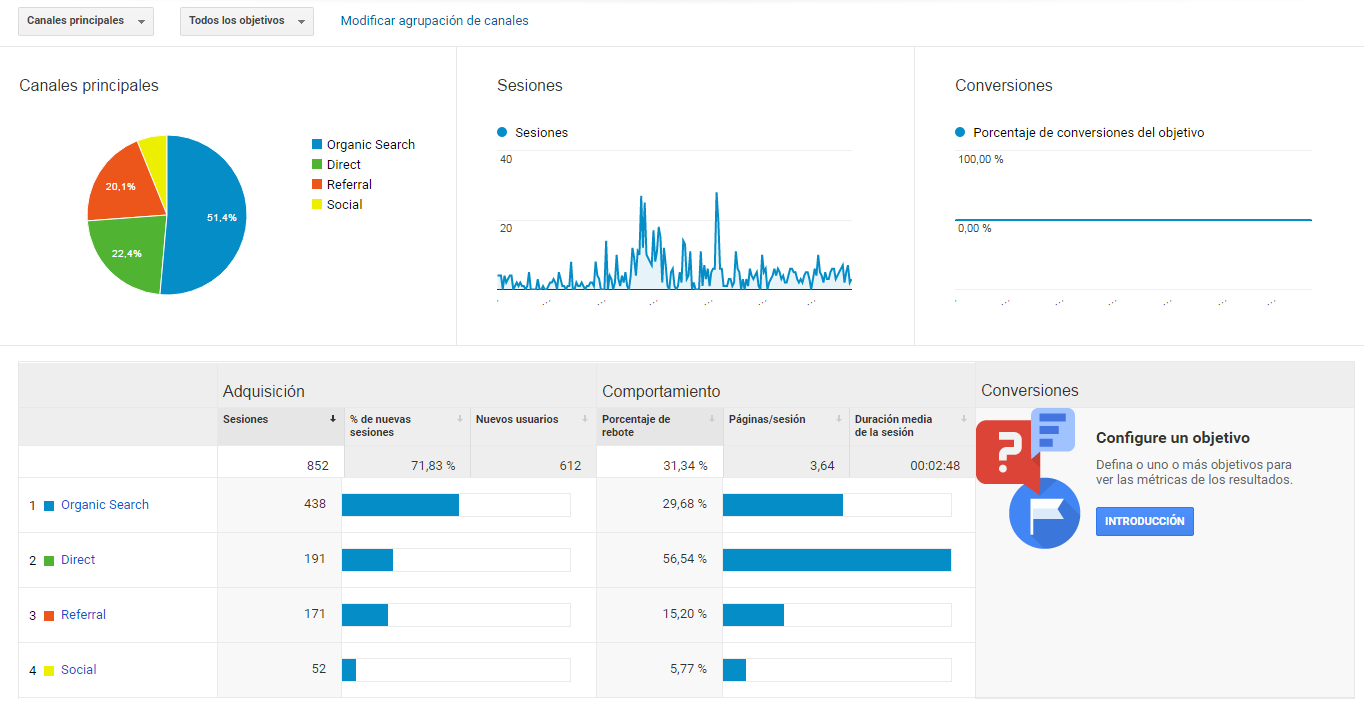Open the Social channel link
The image size is (1364, 722).
click(79, 670)
